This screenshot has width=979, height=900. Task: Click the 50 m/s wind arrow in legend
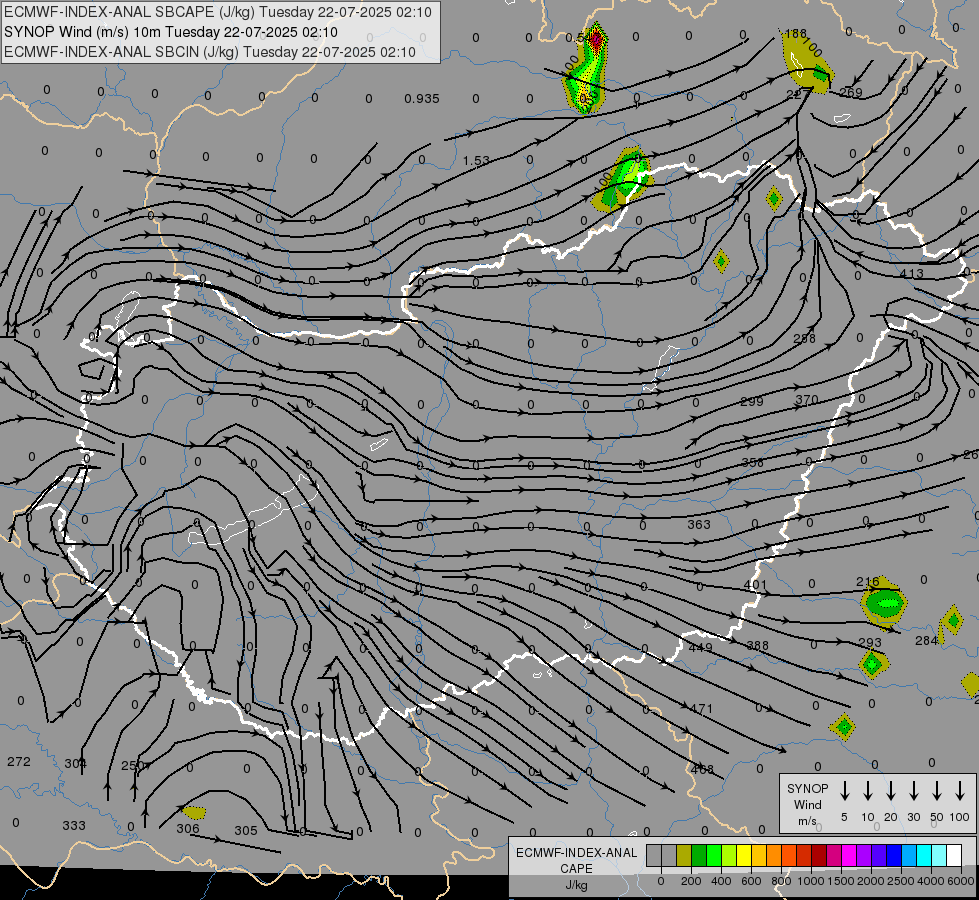tap(937, 791)
